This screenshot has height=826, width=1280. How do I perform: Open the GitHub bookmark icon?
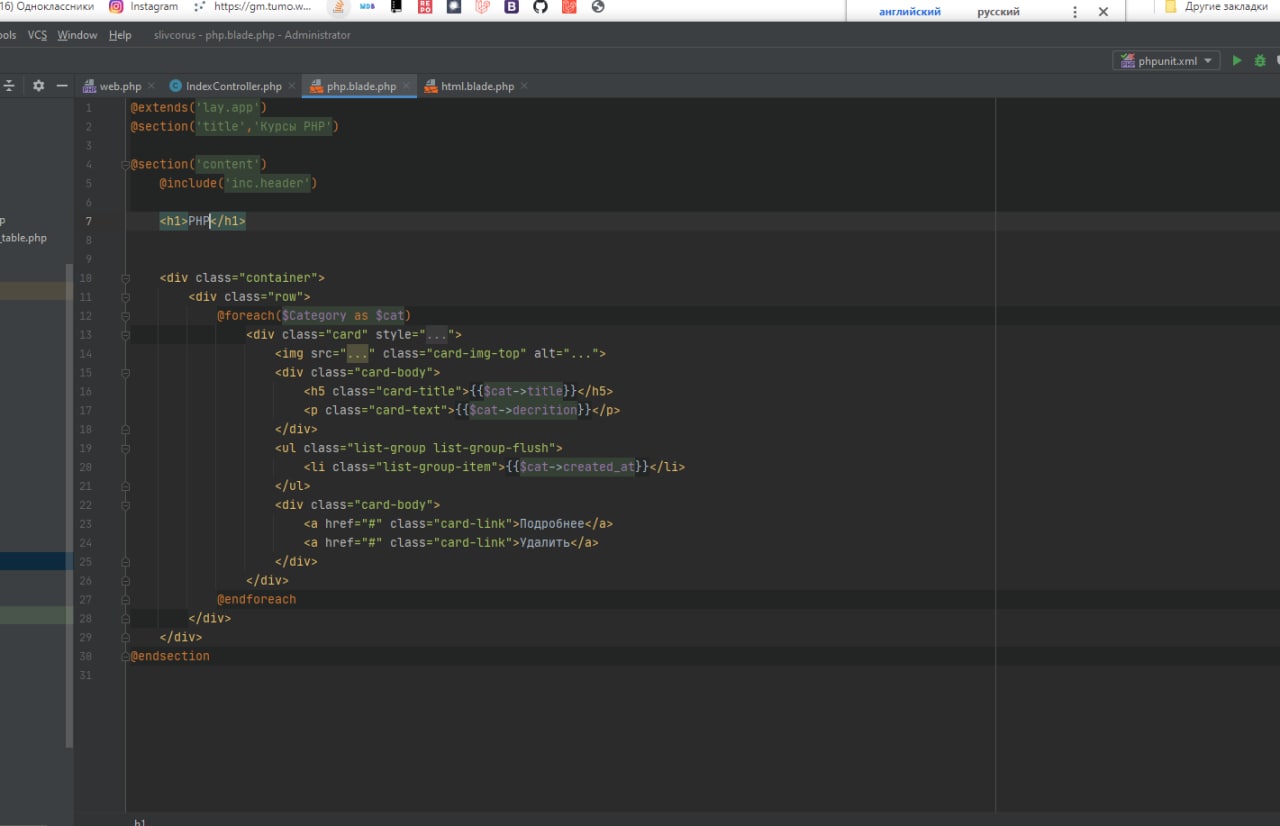pyautogui.click(x=540, y=7)
